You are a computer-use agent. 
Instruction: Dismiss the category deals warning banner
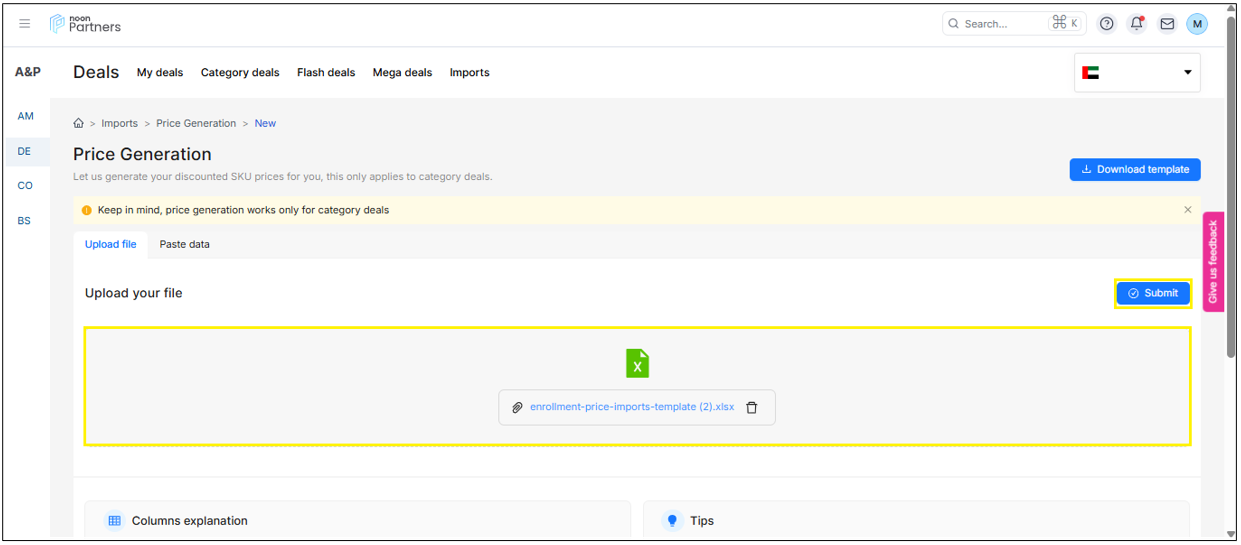point(1188,210)
